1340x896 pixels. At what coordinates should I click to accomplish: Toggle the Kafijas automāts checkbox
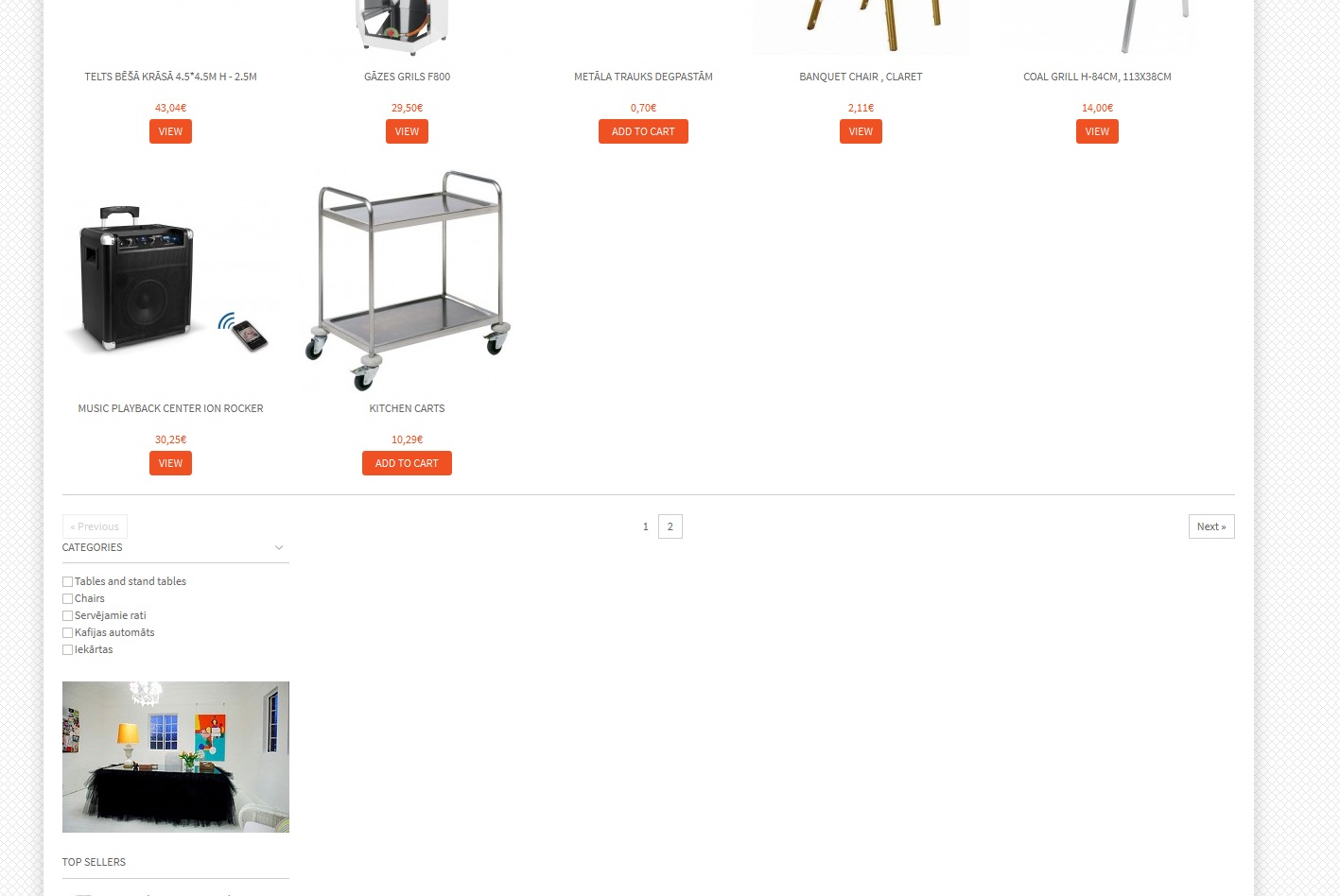click(67, 633)
